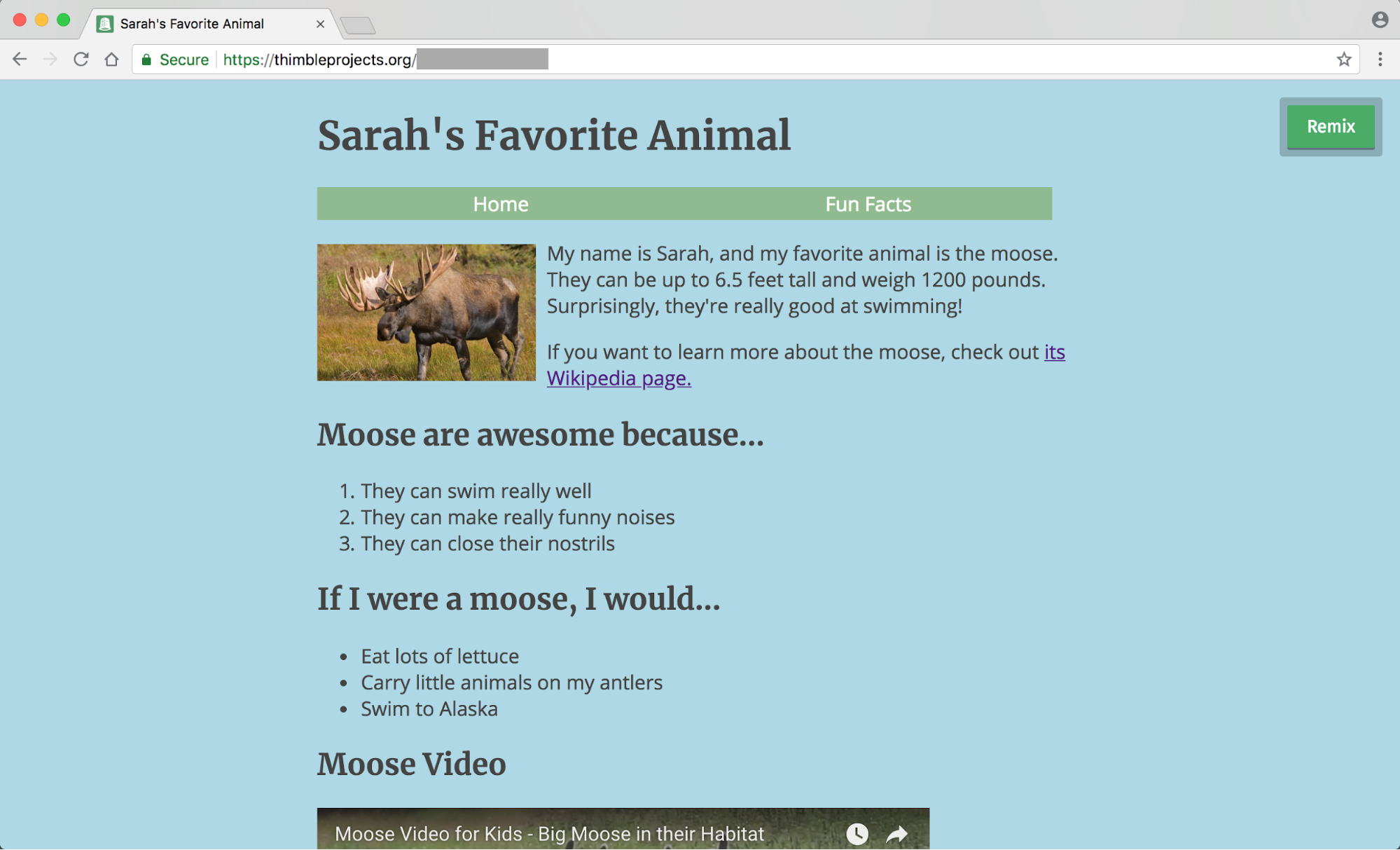This screenshot has width=1400, height=850.
Task: Click the Watch Later clock on the video
Action: click(x=856, y=834)
